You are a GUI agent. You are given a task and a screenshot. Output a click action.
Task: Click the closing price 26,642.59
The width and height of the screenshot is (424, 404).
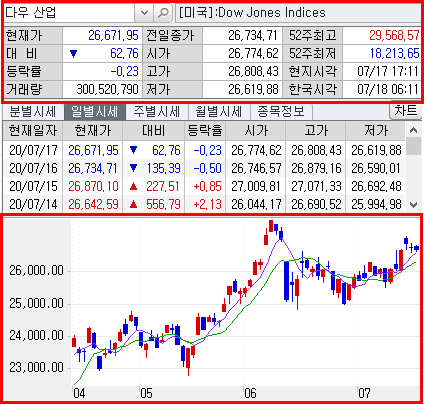(93, 204)
